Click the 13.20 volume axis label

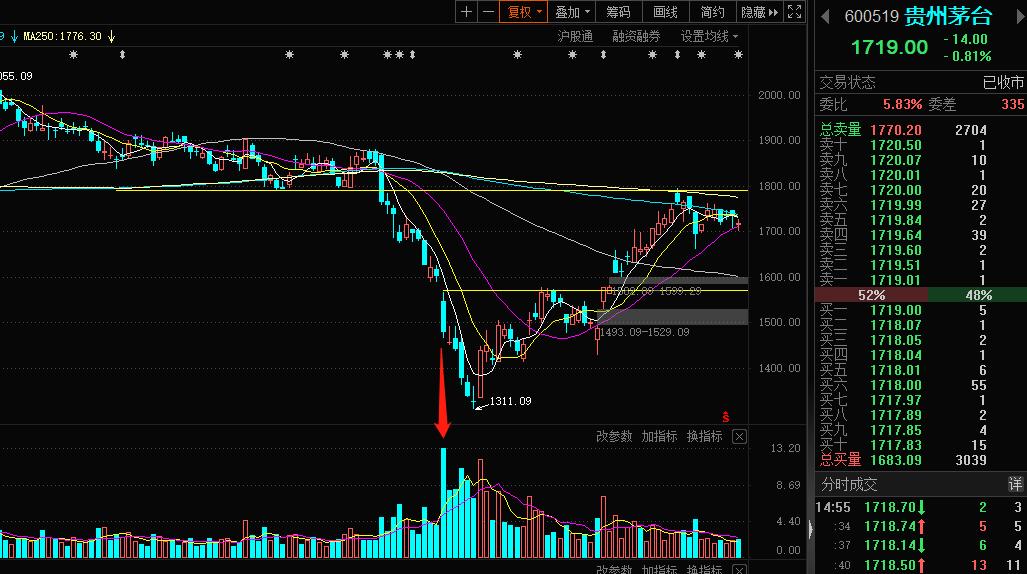coord(785,448)
